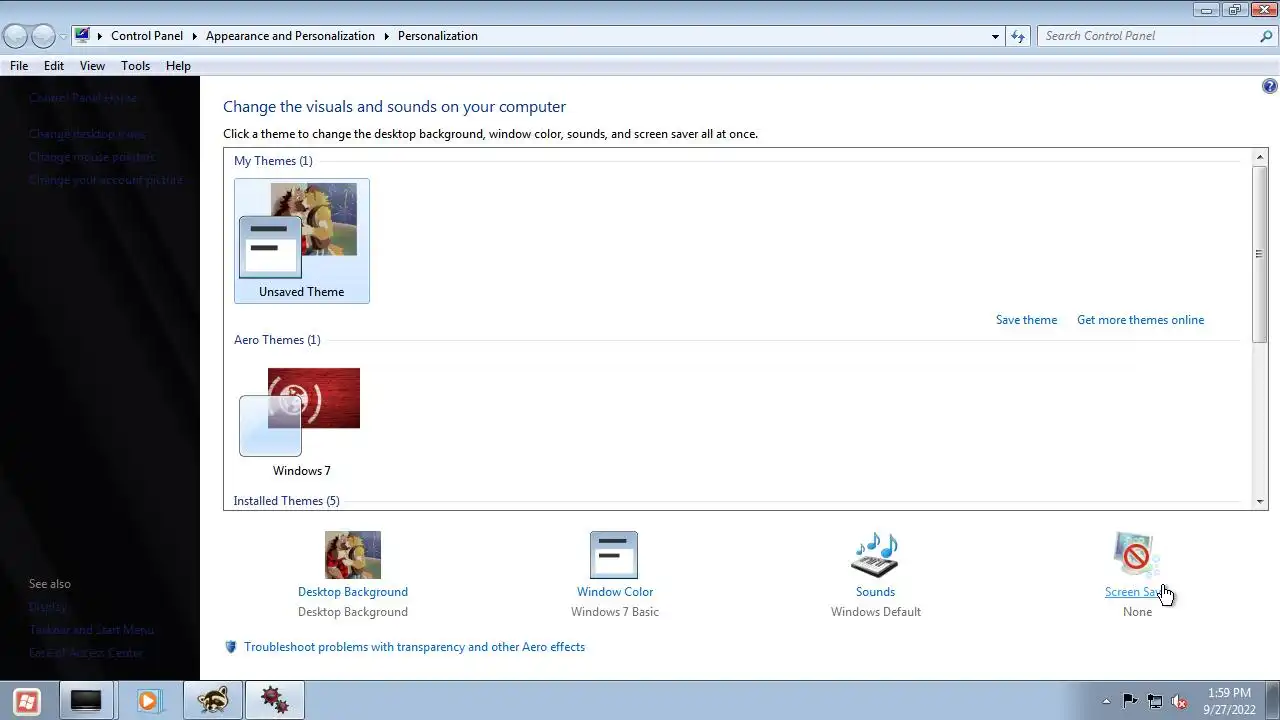
Task: Open Windows Media Player from taskbar
Action: 149,701
